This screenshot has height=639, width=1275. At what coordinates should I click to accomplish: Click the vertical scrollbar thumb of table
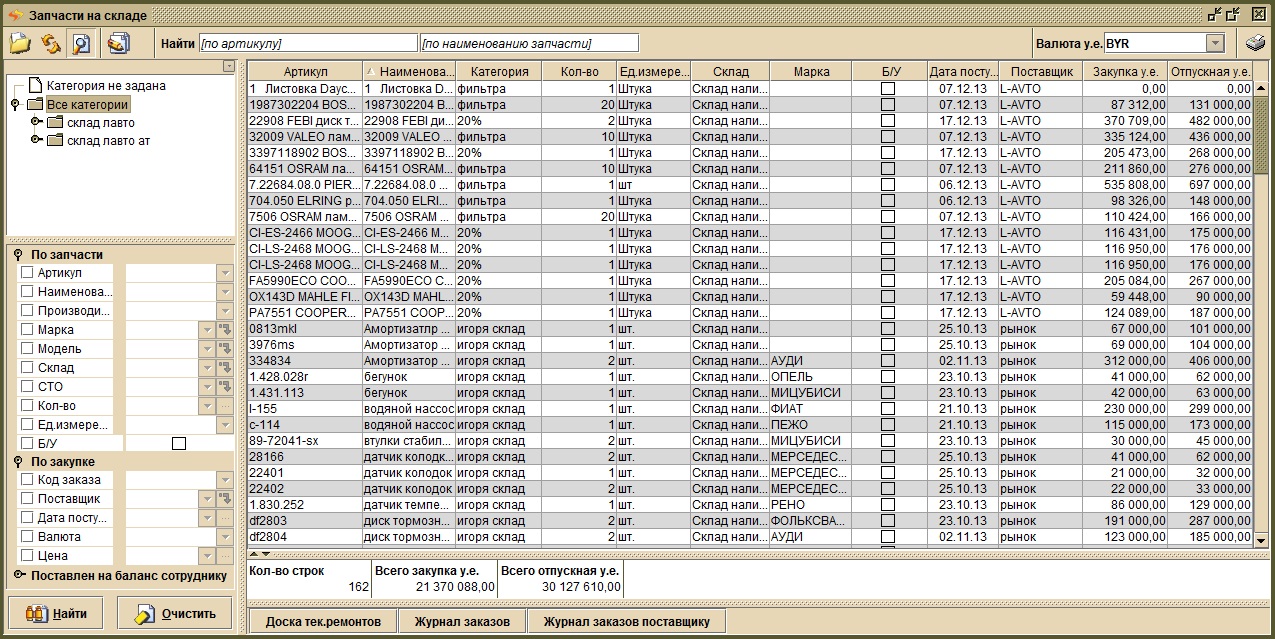pyautogui.click(x=1261, y=136)
